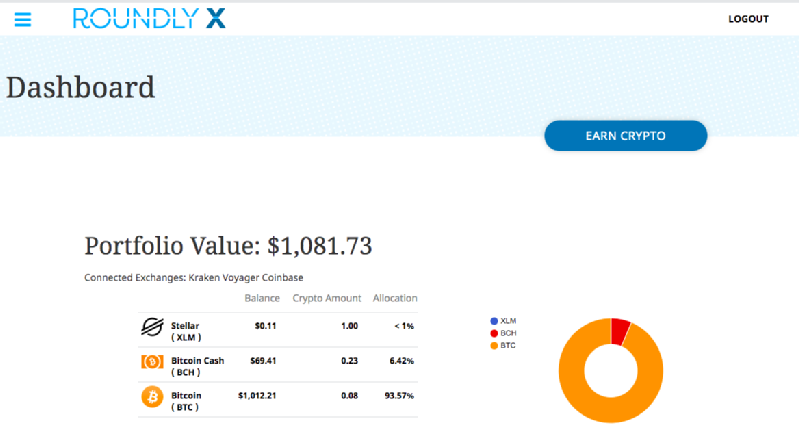
Task: Select the Bitcoin ( BTC ) name
Action: click(x=186, y=401)
